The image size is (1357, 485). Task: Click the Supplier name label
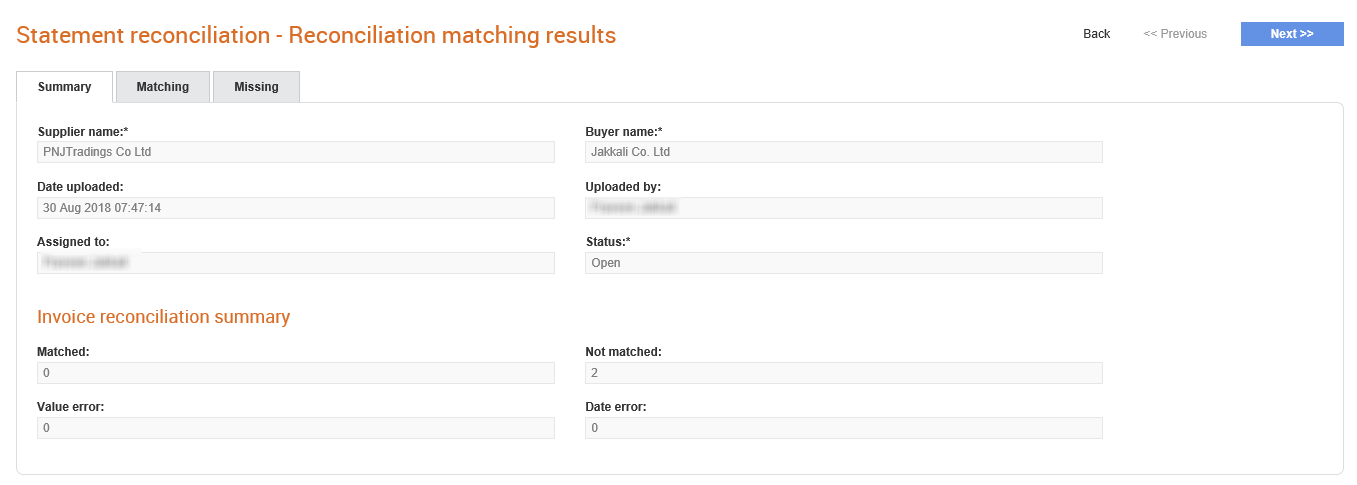pos(83,132)
